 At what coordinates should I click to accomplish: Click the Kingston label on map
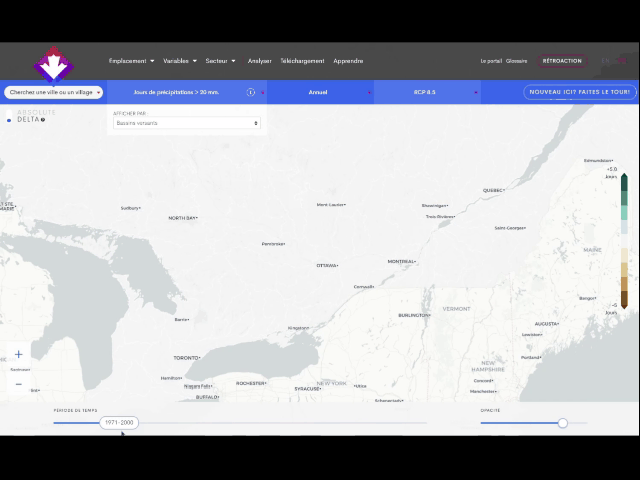tap(298, 328)
